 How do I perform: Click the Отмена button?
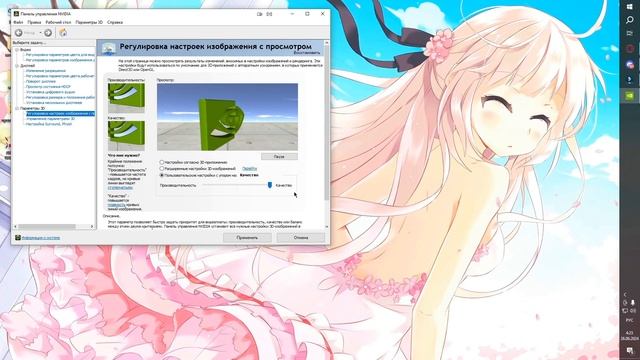tap(301, 238)
